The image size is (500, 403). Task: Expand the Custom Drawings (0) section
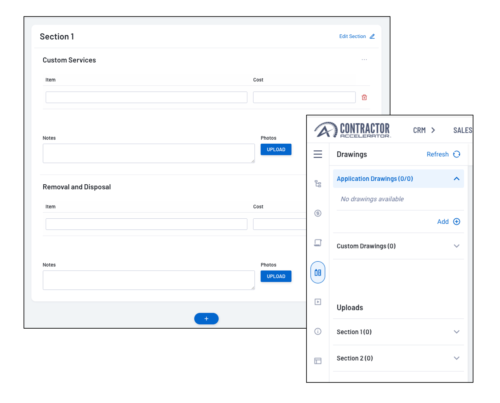point(398,246)
